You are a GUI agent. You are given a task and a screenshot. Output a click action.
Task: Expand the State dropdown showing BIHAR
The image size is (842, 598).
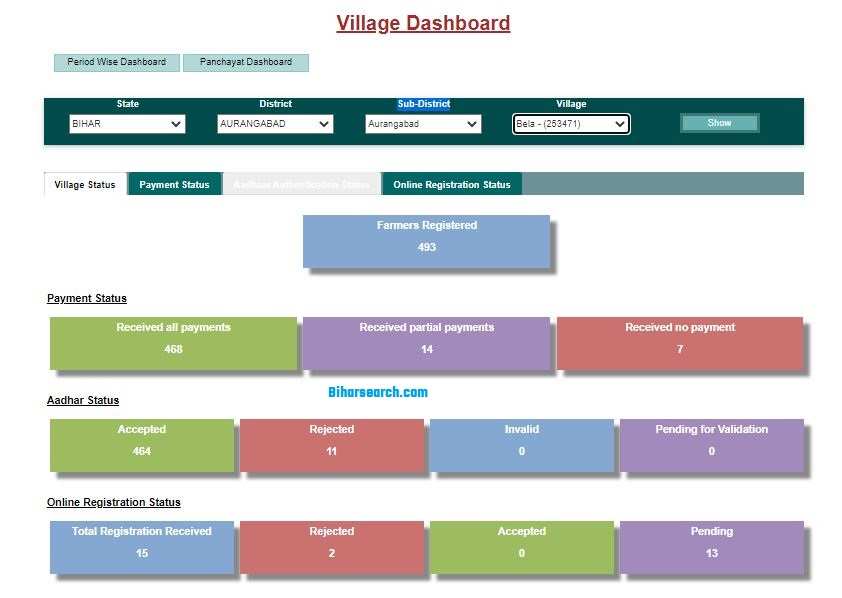click(x=127, y=124)
